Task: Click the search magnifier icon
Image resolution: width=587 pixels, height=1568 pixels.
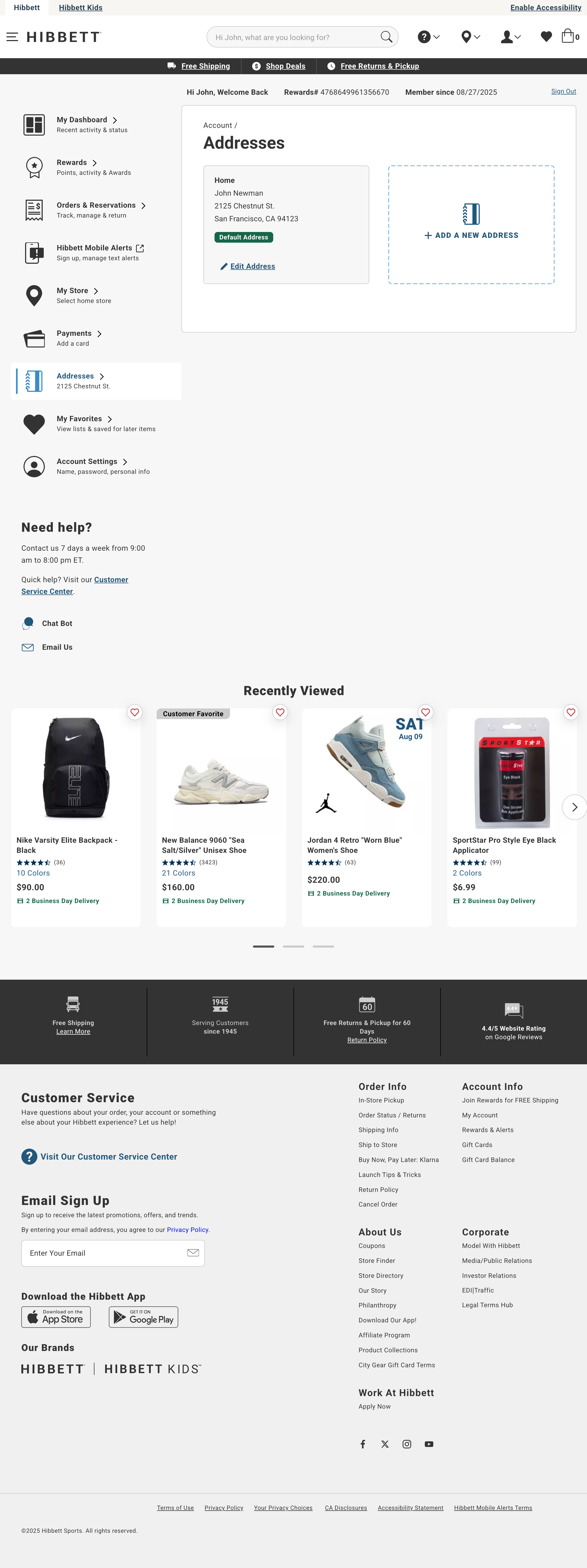Action: 386,37
